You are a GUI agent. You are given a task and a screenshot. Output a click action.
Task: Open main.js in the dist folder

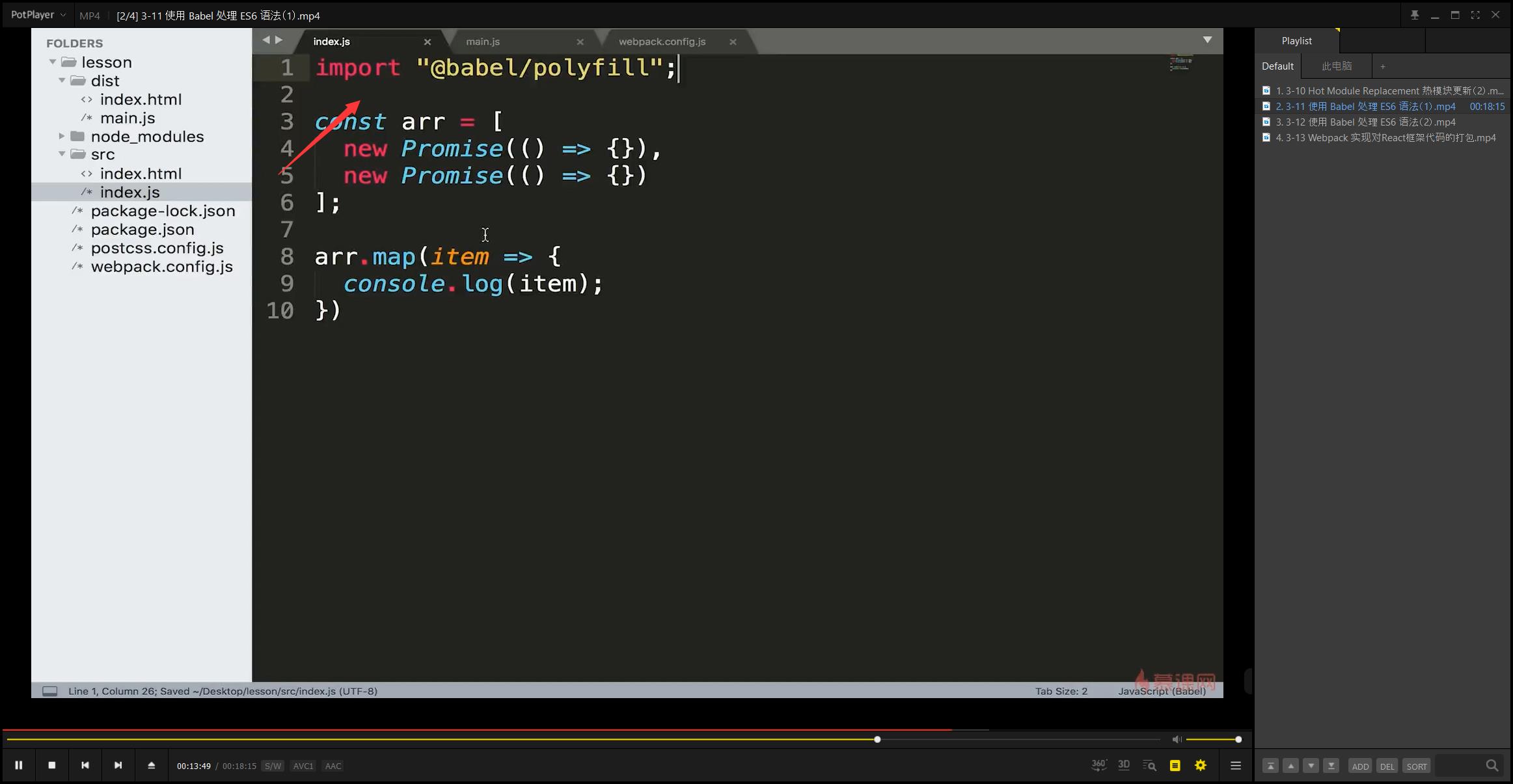click(128, 118)
